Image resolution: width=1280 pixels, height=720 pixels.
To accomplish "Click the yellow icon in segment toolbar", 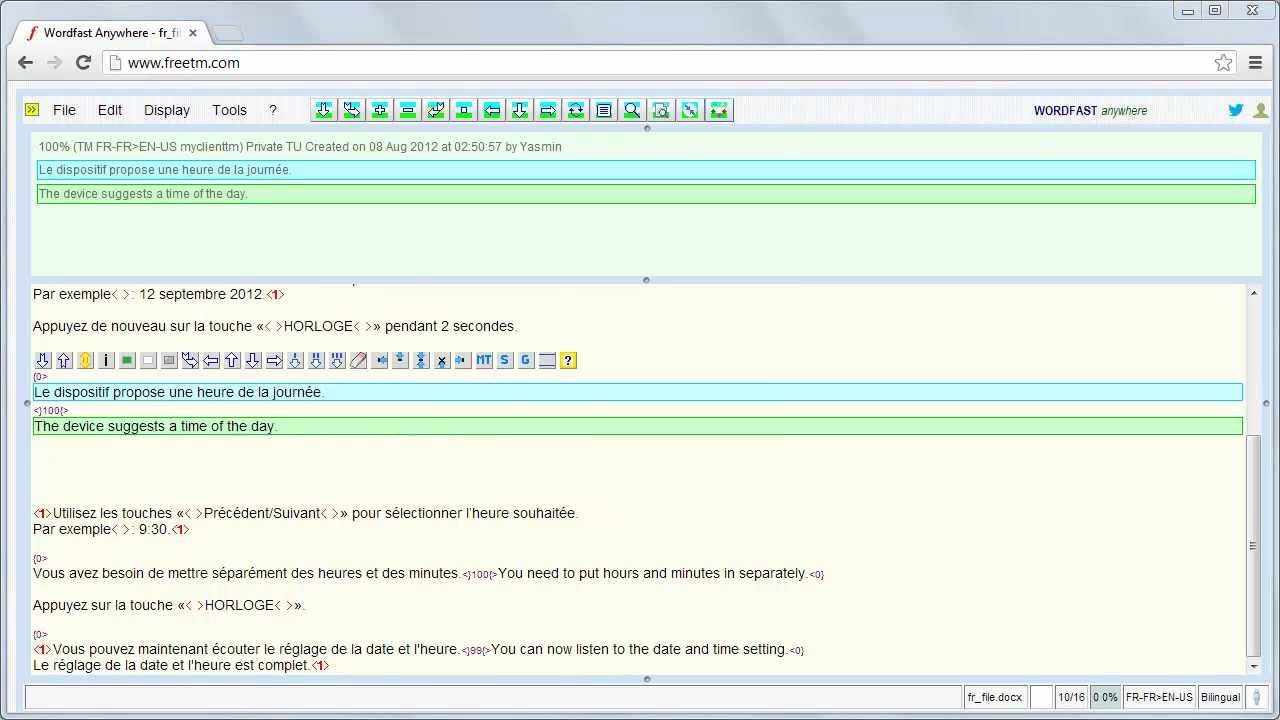I will (85, 360).
